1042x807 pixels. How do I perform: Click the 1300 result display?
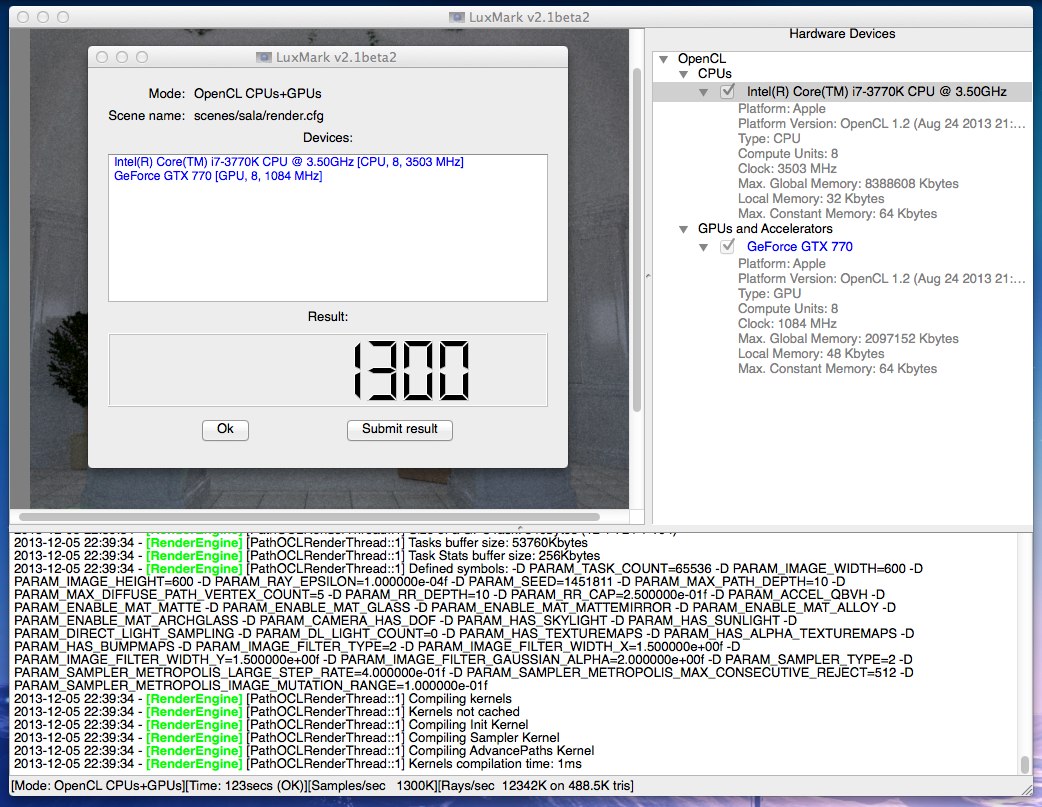[x=328, y=370]
